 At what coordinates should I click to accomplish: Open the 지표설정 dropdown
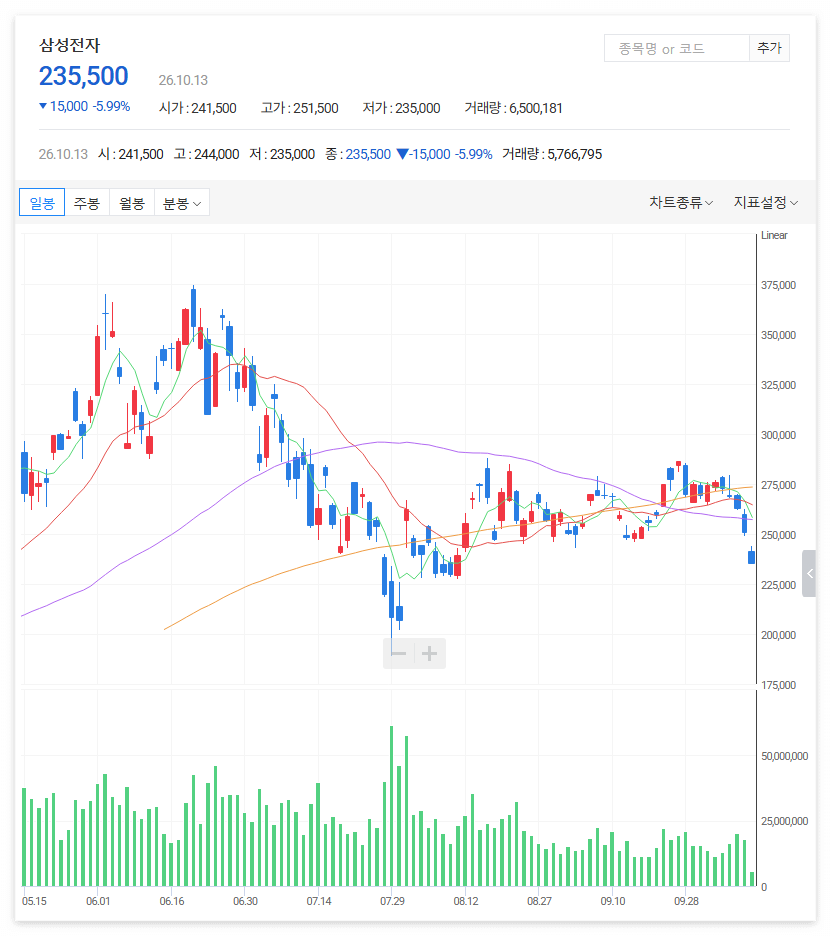click(x=766, y=203)
